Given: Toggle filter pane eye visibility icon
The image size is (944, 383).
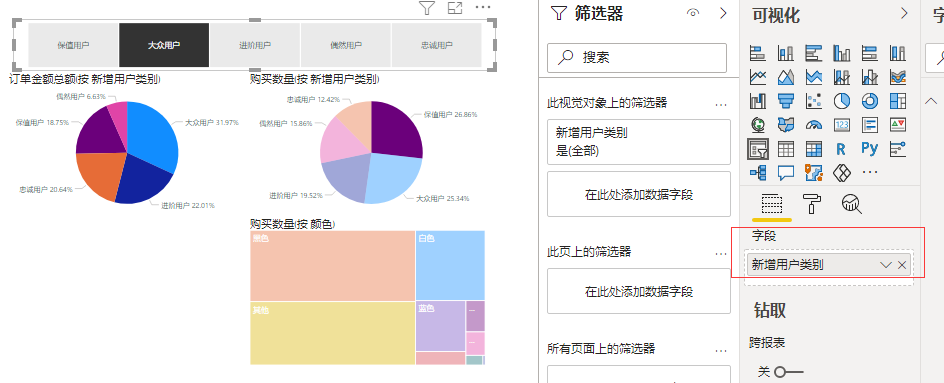Looking at the screenshot, I should coord(693,13).
